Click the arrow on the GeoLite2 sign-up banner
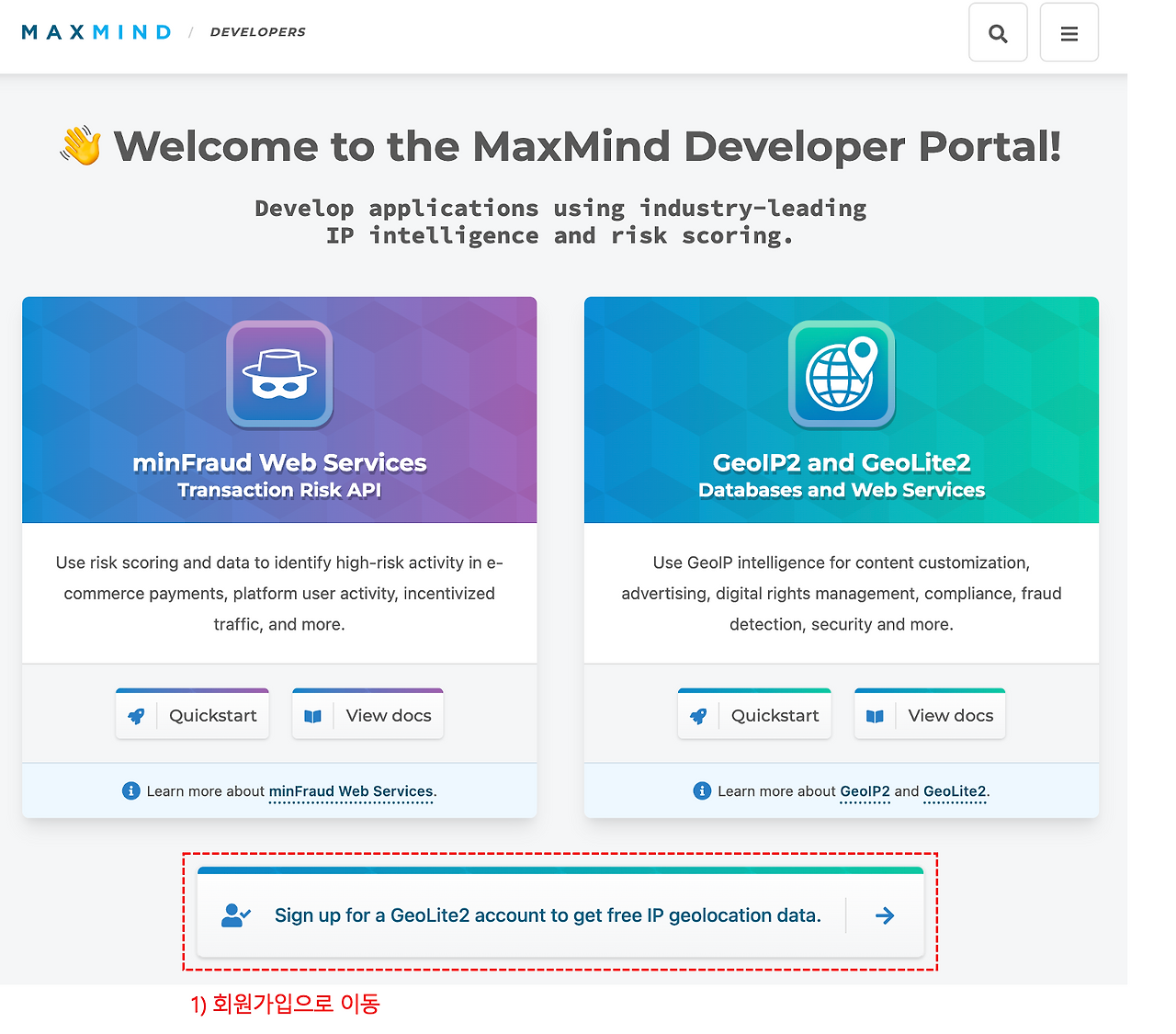This screenshot has height=1034, width=1176. coord(885,915)
